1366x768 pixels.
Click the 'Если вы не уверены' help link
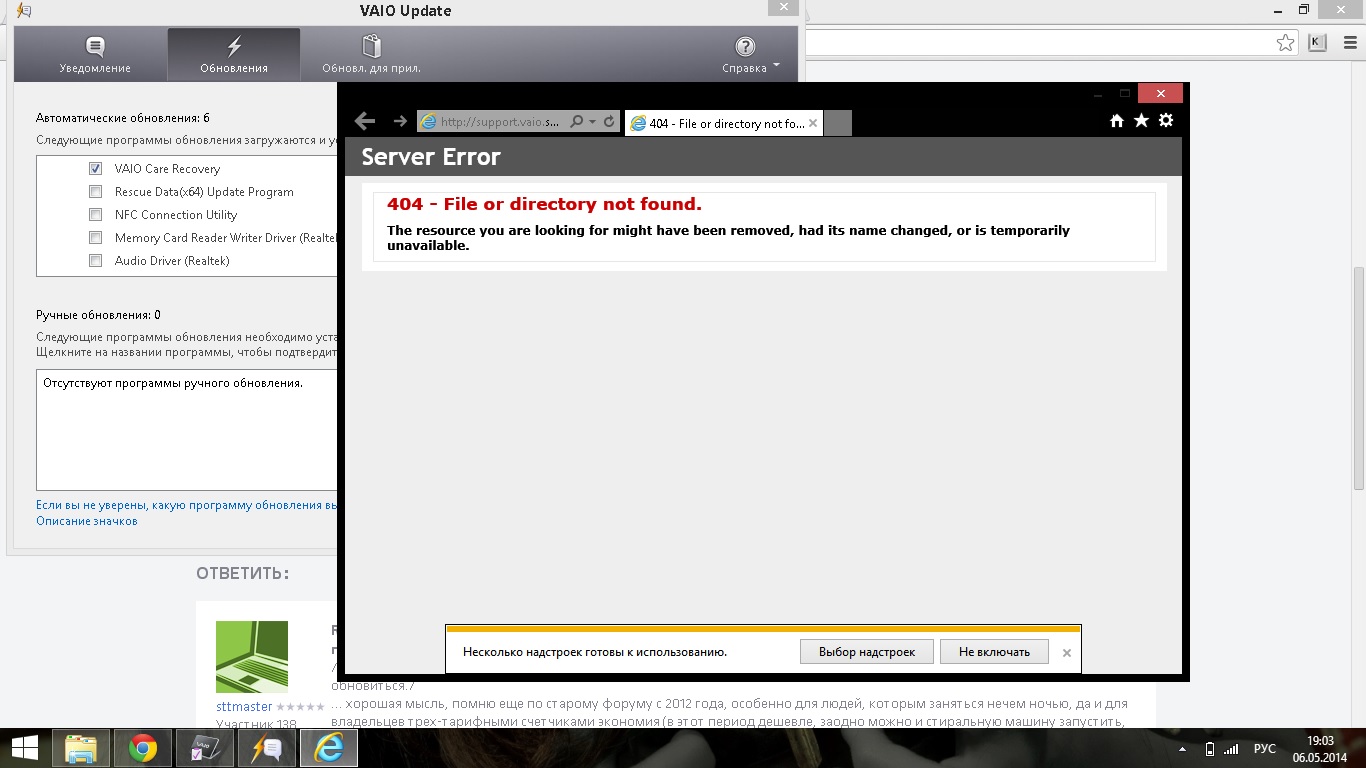[x=186, y=505]
